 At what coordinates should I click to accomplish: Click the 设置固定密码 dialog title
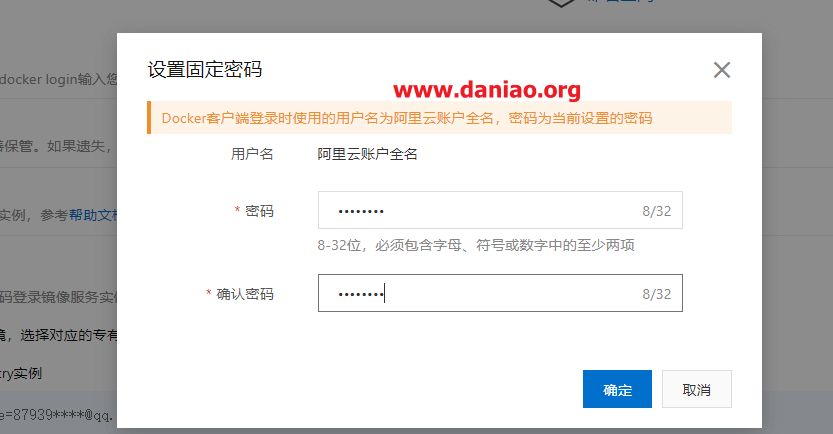point(205,70)
